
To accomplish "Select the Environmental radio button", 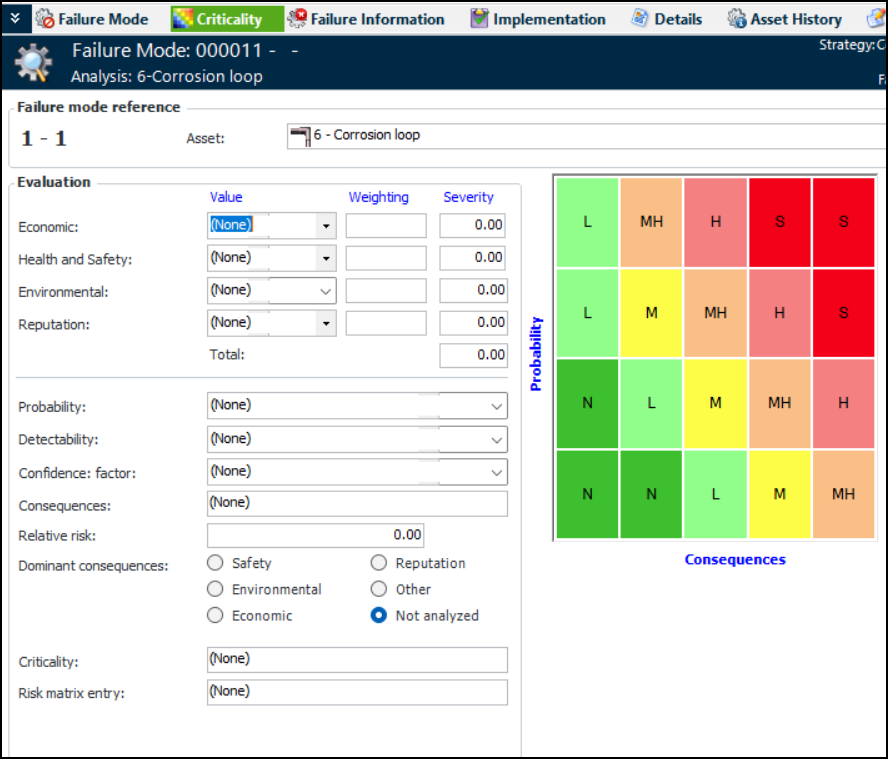I will 215,589.
